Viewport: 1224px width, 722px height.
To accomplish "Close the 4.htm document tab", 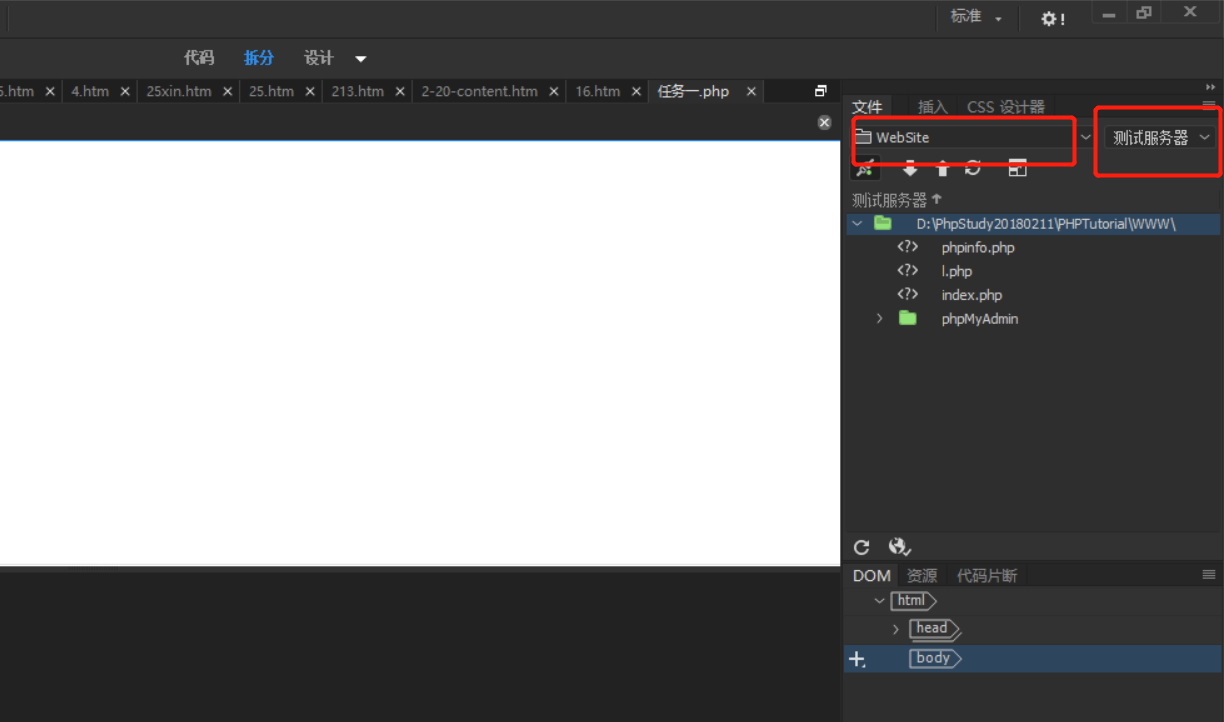I will [125, 91].
